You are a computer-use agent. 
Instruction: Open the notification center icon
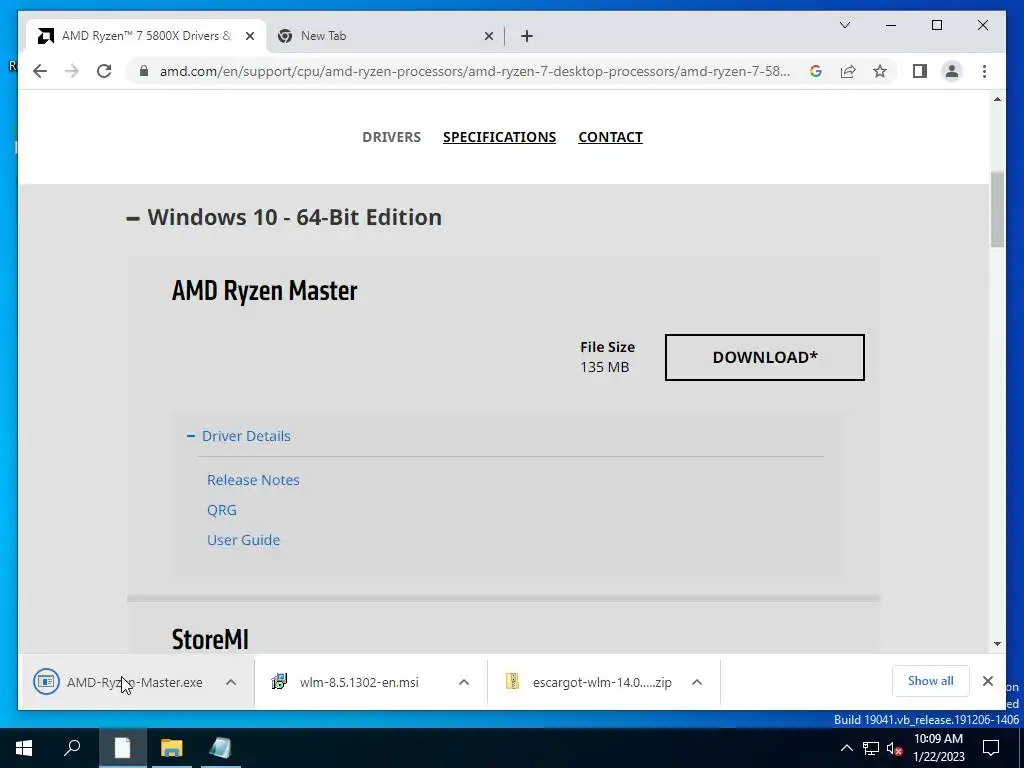pos(991,748)
